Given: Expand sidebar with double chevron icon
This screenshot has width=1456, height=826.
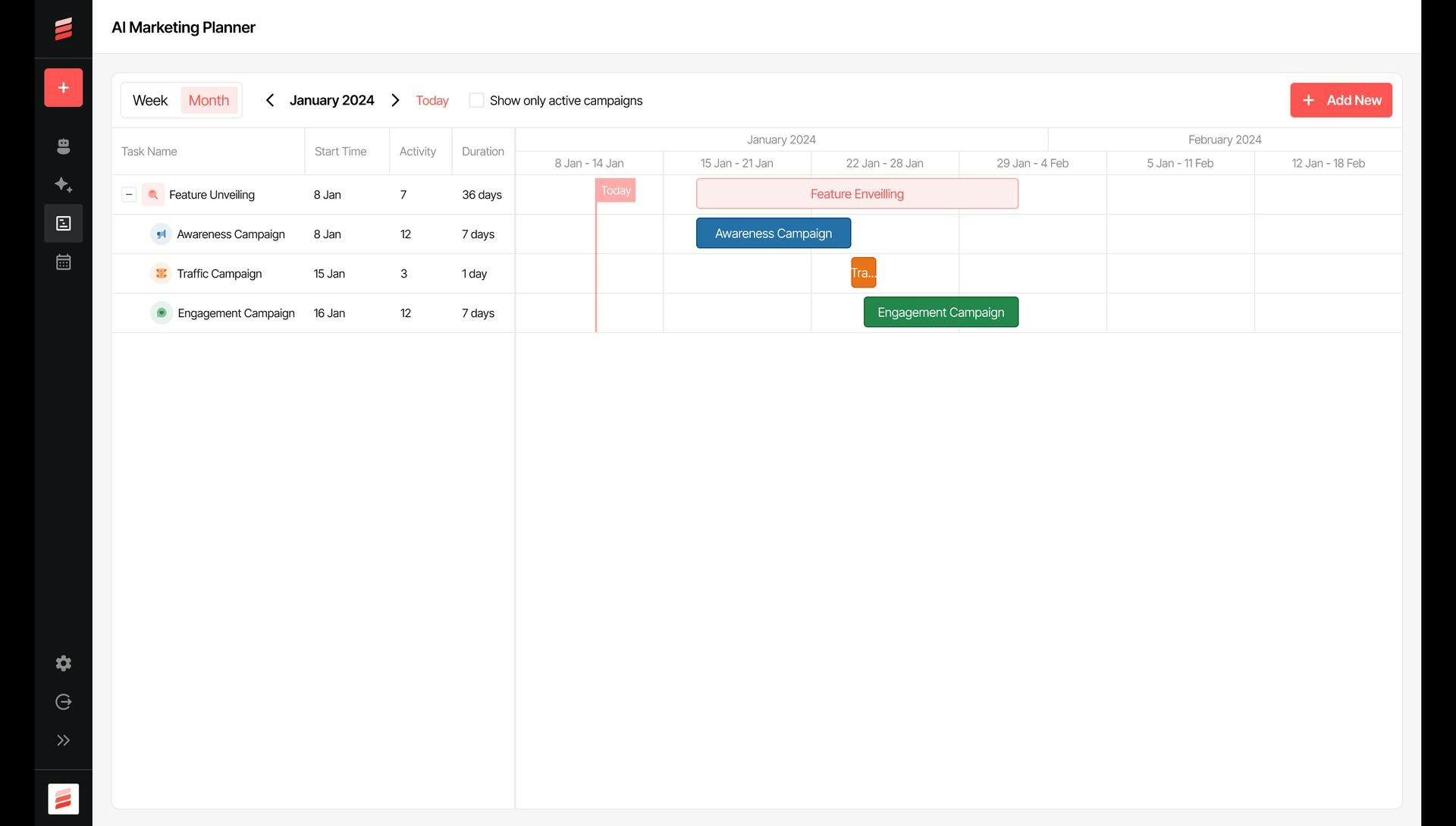Looking at the screenshot, I should [63, 741].
